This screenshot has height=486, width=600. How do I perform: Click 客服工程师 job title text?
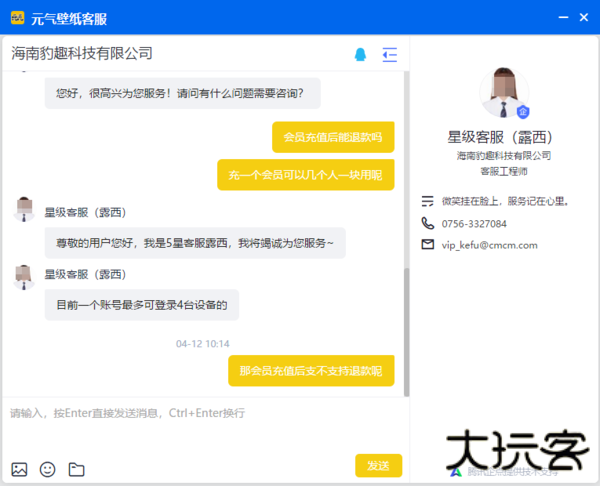pyautogui.click(x=504, y=171)
